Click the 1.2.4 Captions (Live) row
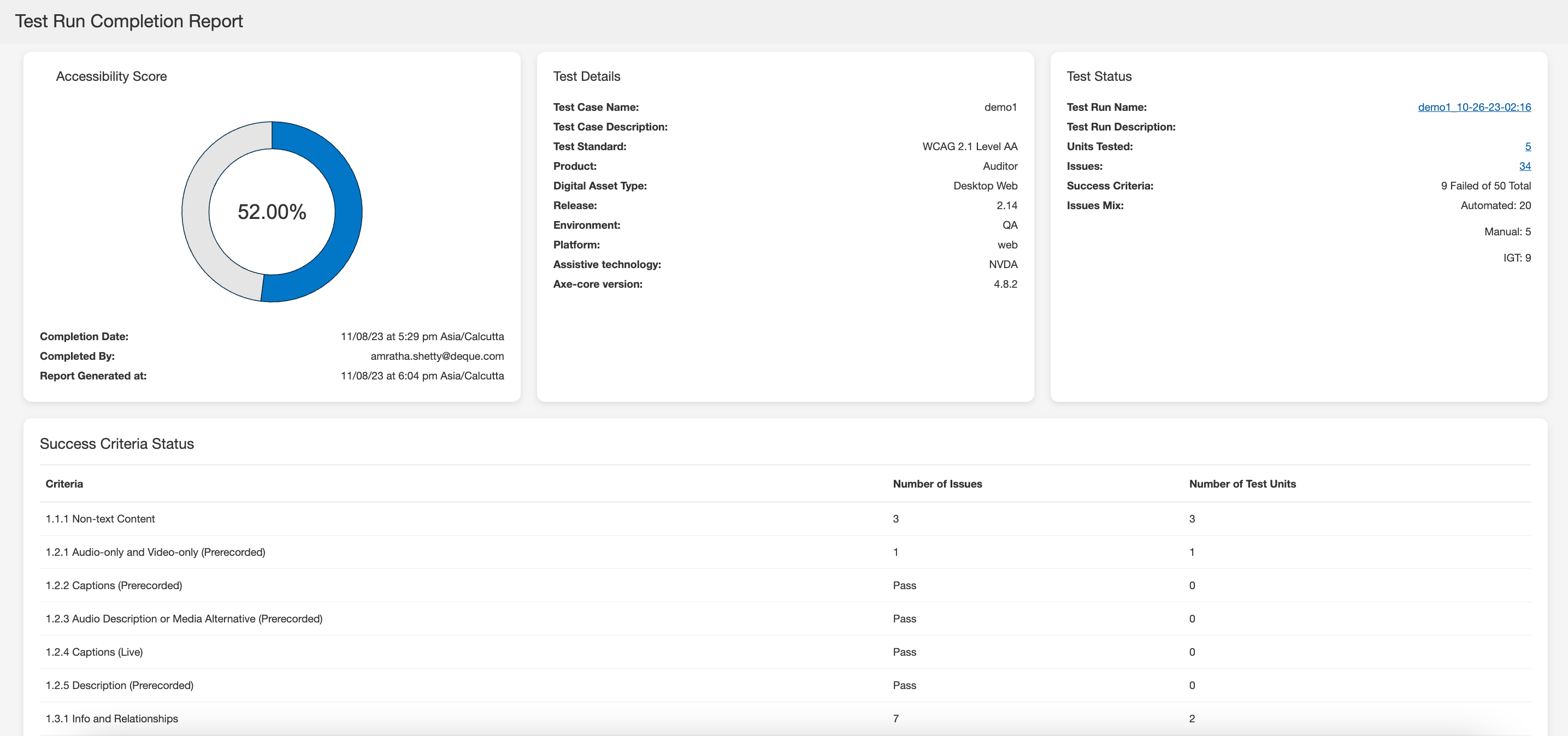This screenshot has height=736, width=1568. coord(95,652)
